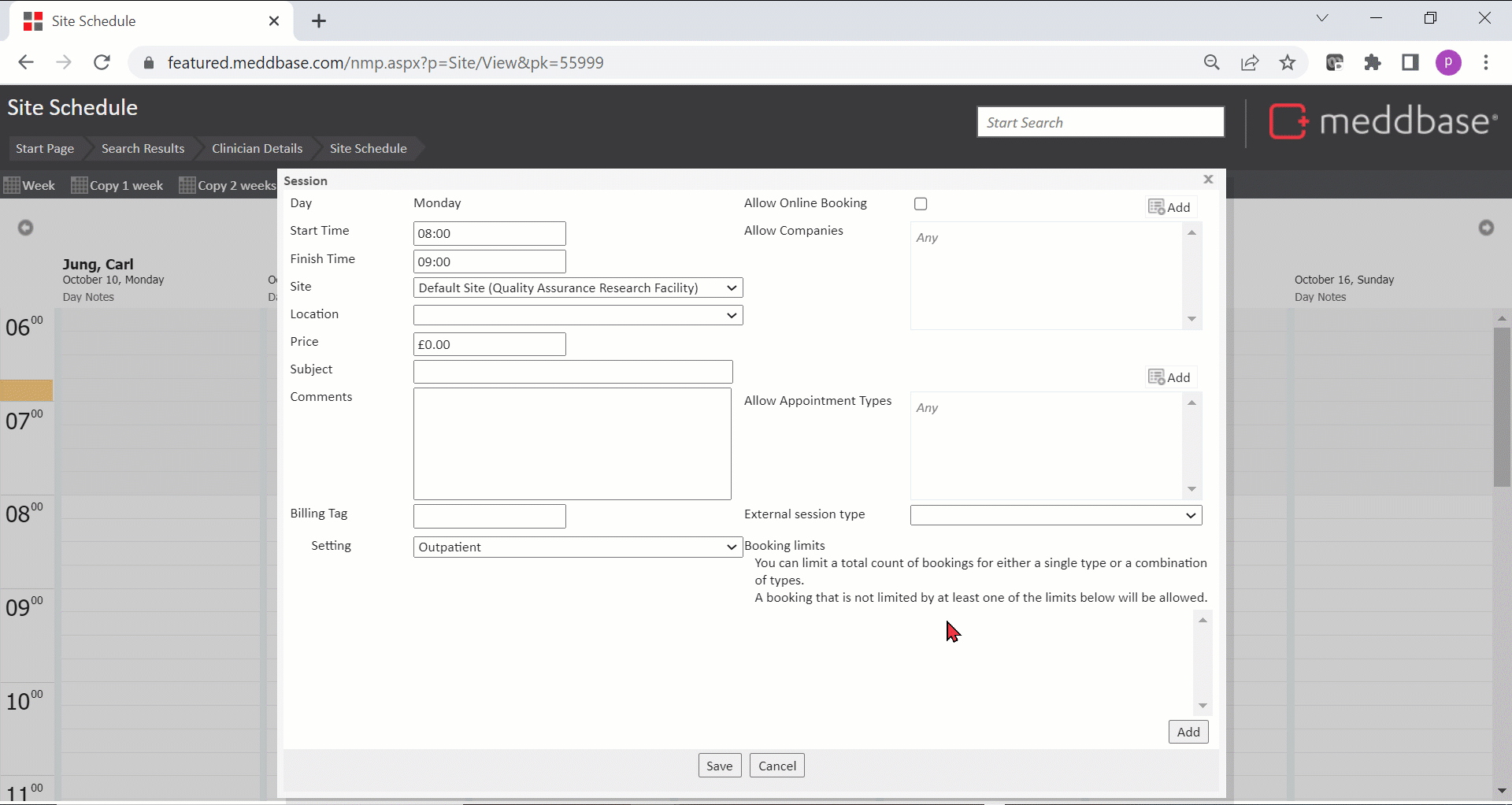Image resolution: width=1512 pixels, height=805 pixels.
Task: Save the session
Action: (x=719, y=766)
